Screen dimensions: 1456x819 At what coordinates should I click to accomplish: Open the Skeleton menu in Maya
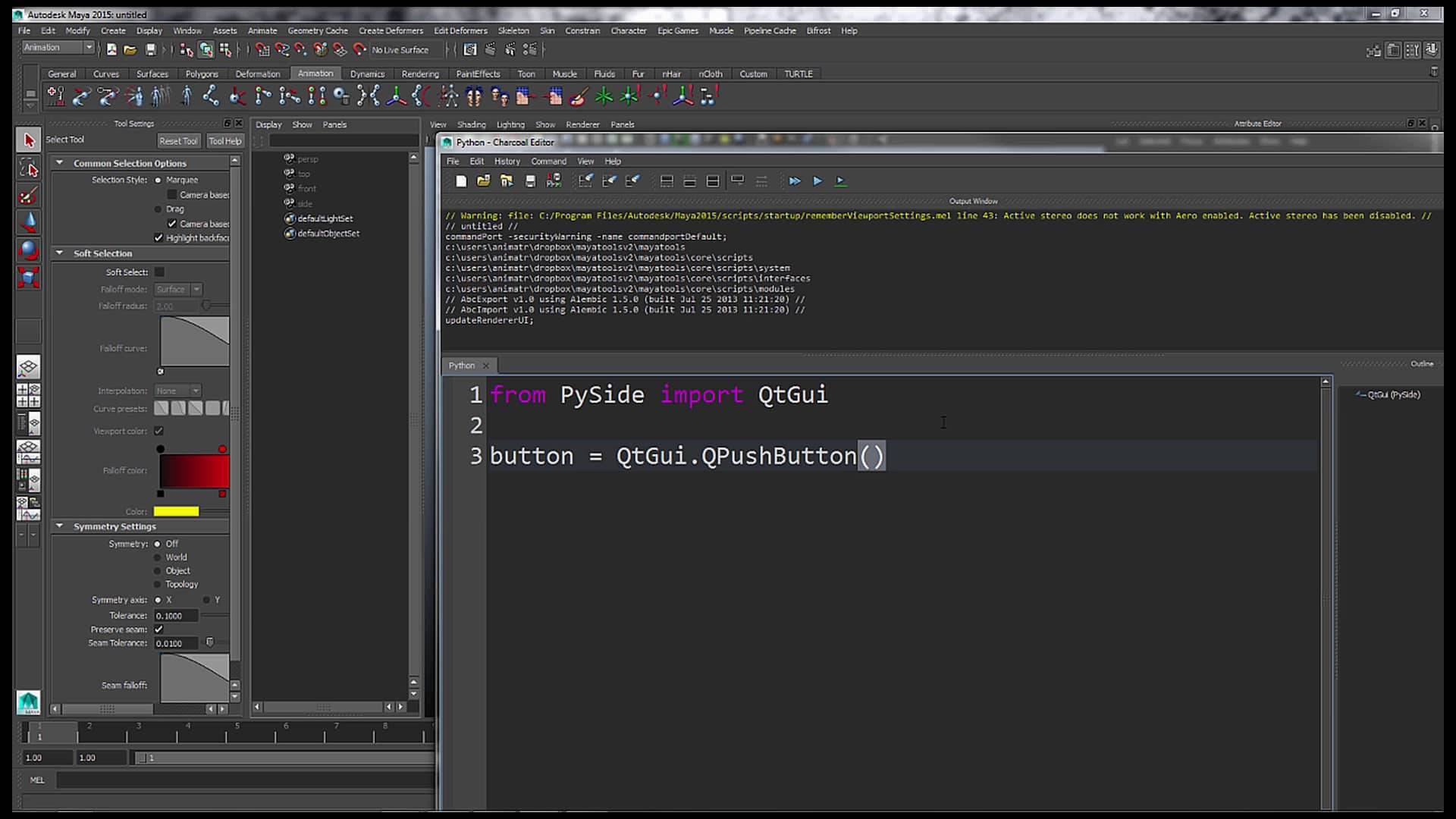pyautogui.click(x=513, y=30)
